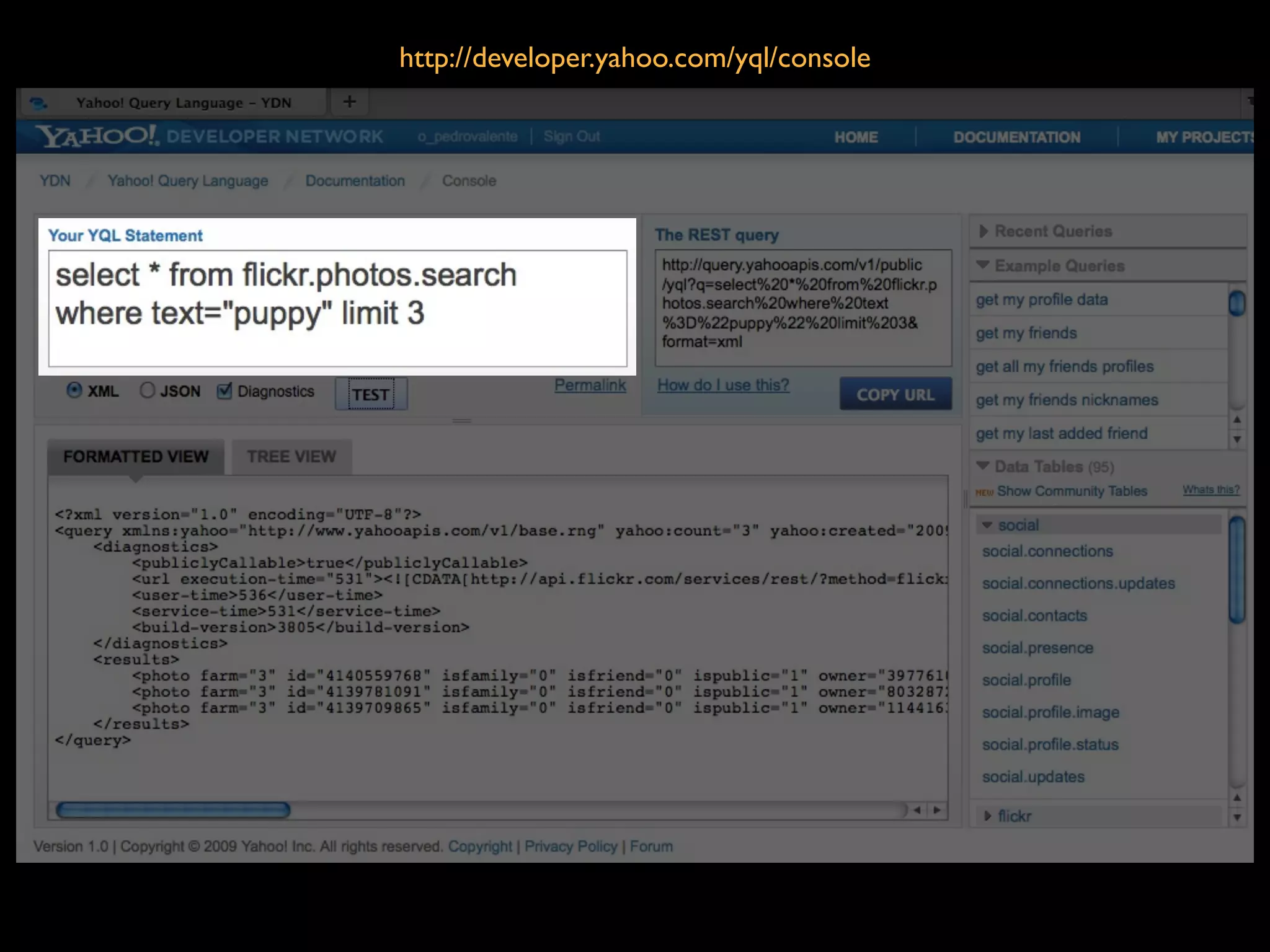1270x952 pixels.
Task: Choose the social.profile.image table
Action: pyautogui.click(x=1050, y=712)
